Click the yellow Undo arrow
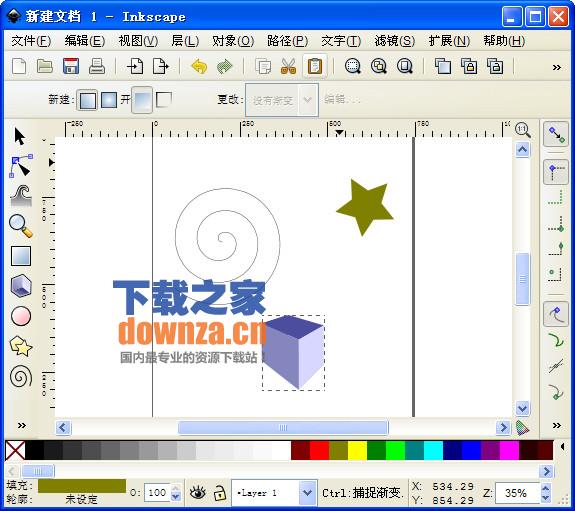This screenshot has height=511, width=575. click(199, 66)
